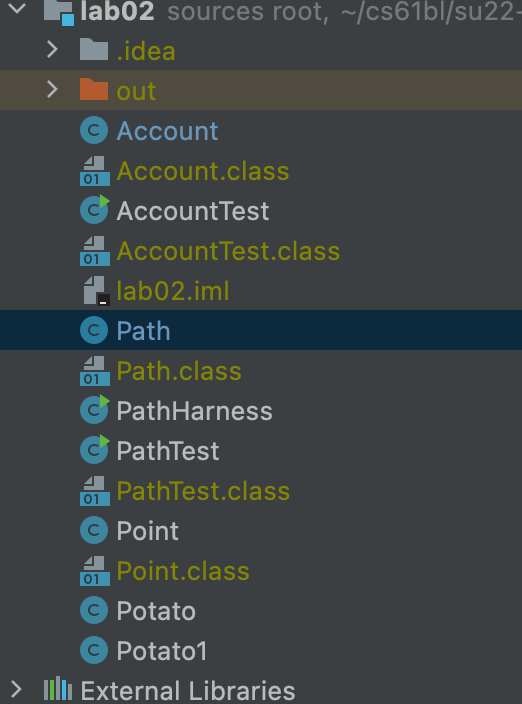This screenshot has width=522, height=704.
Task: Click the lab02 module folder icon
Action: tap(59, 12)
